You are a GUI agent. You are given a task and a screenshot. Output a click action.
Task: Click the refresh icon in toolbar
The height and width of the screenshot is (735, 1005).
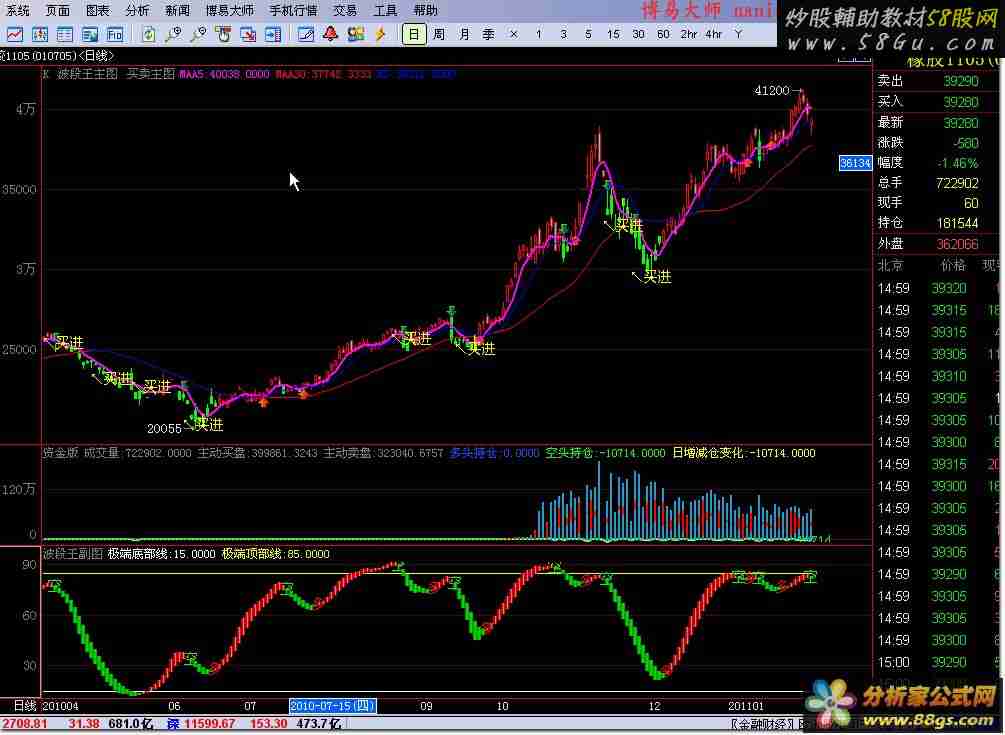click(147, 34)
